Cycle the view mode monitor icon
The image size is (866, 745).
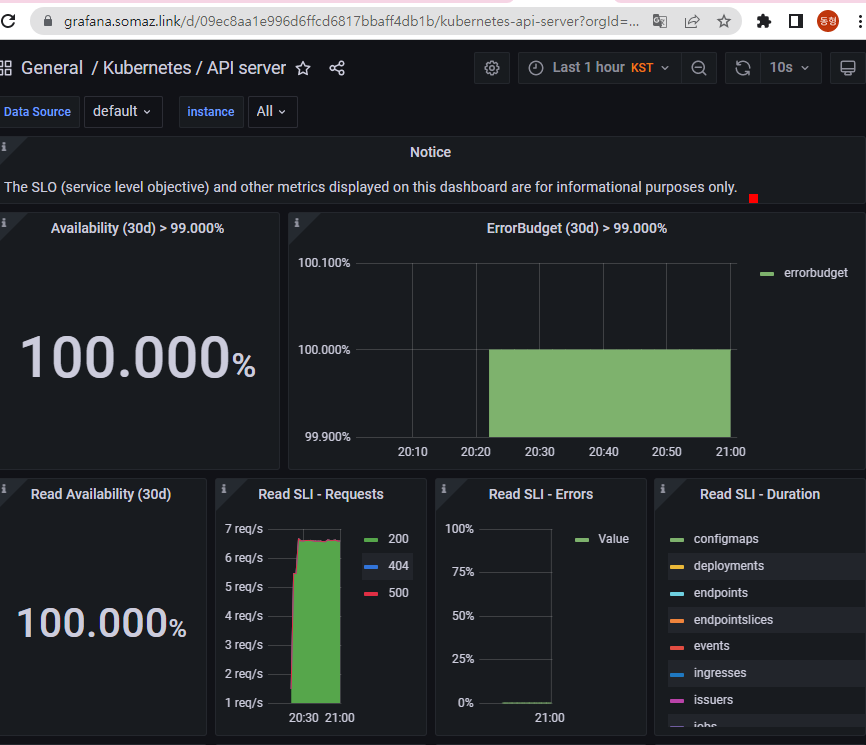(x=848, y=68)
